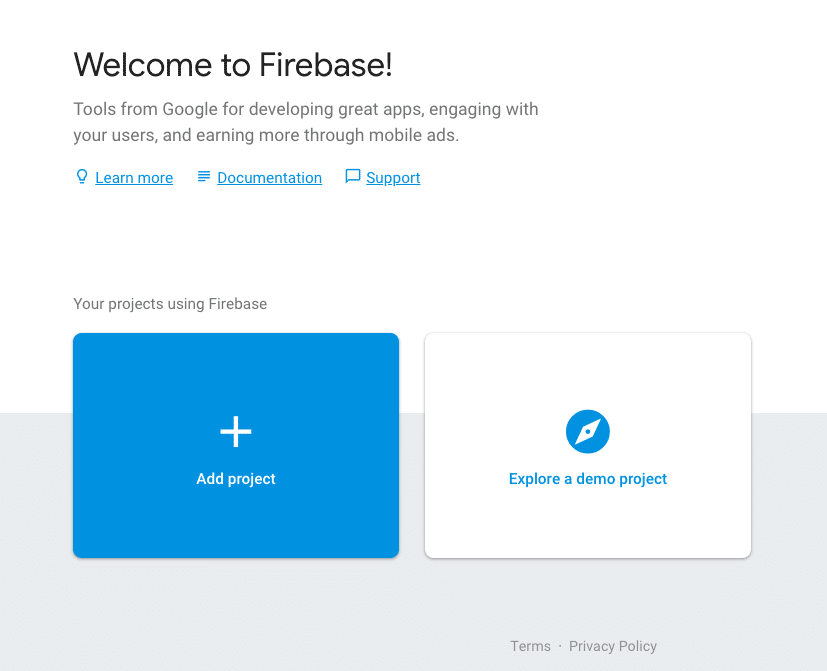The image size is (827, 671).
Task: Click the description line mentioning mobile ads
Action: click(265, 135)
